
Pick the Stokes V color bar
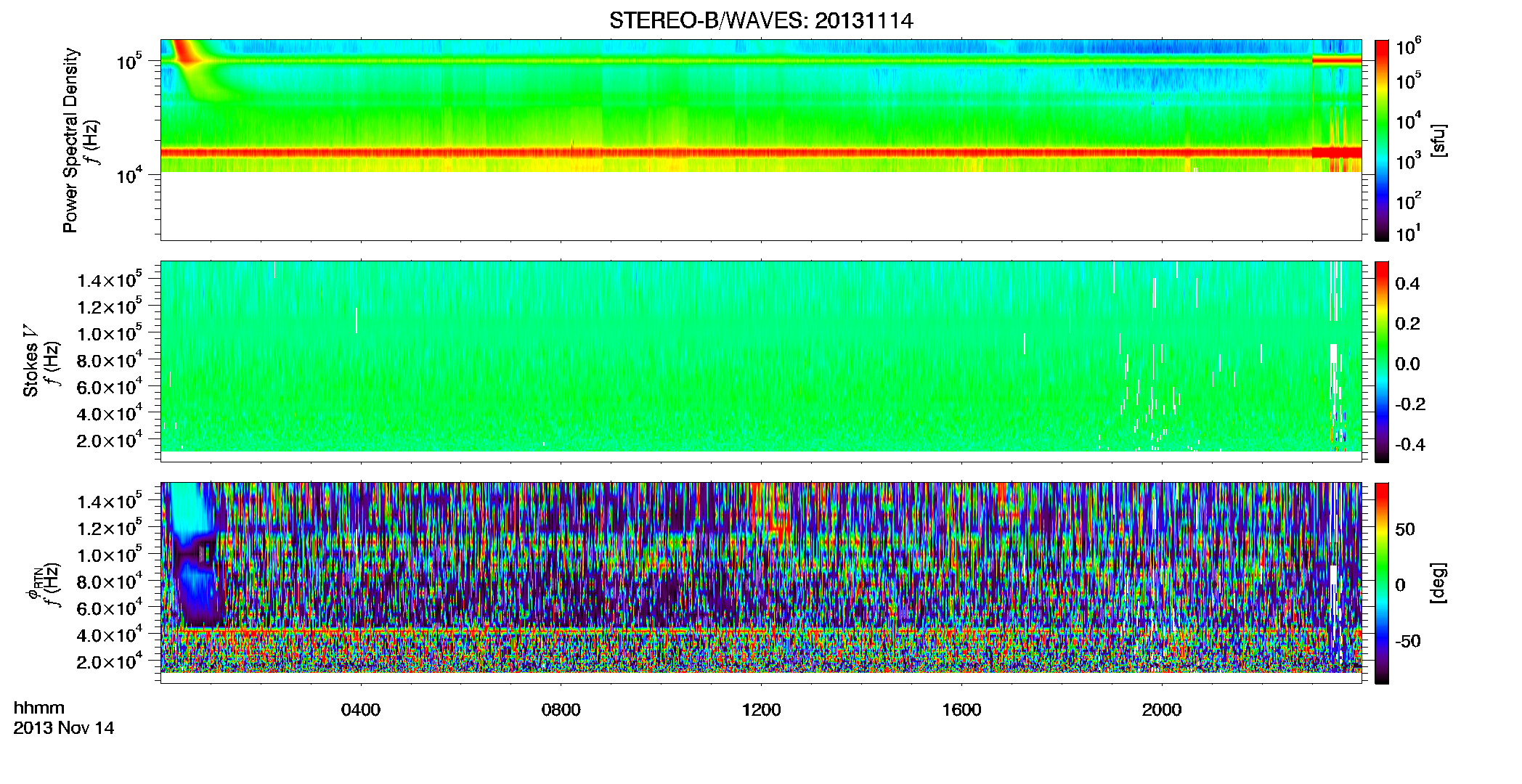pyautogui.click(x=1382, y=362)
